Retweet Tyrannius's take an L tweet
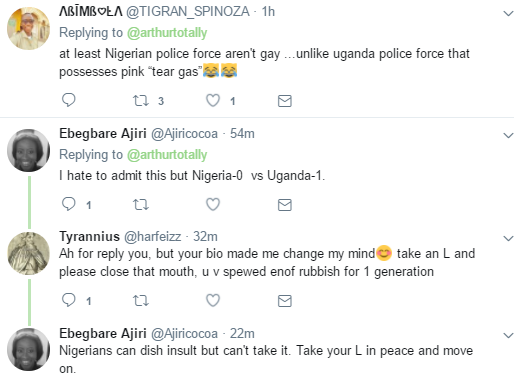 [x=141, y=301]
